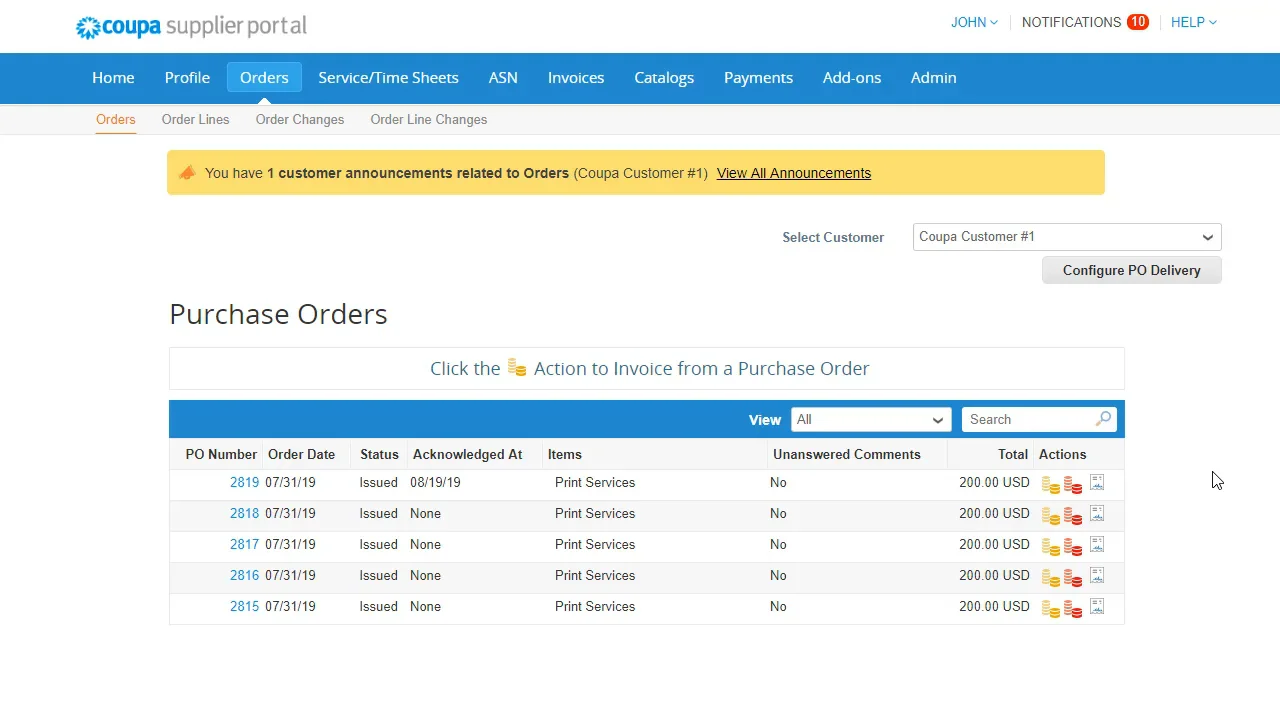Open Service/Time Sheets menu

tap(388, 78)
